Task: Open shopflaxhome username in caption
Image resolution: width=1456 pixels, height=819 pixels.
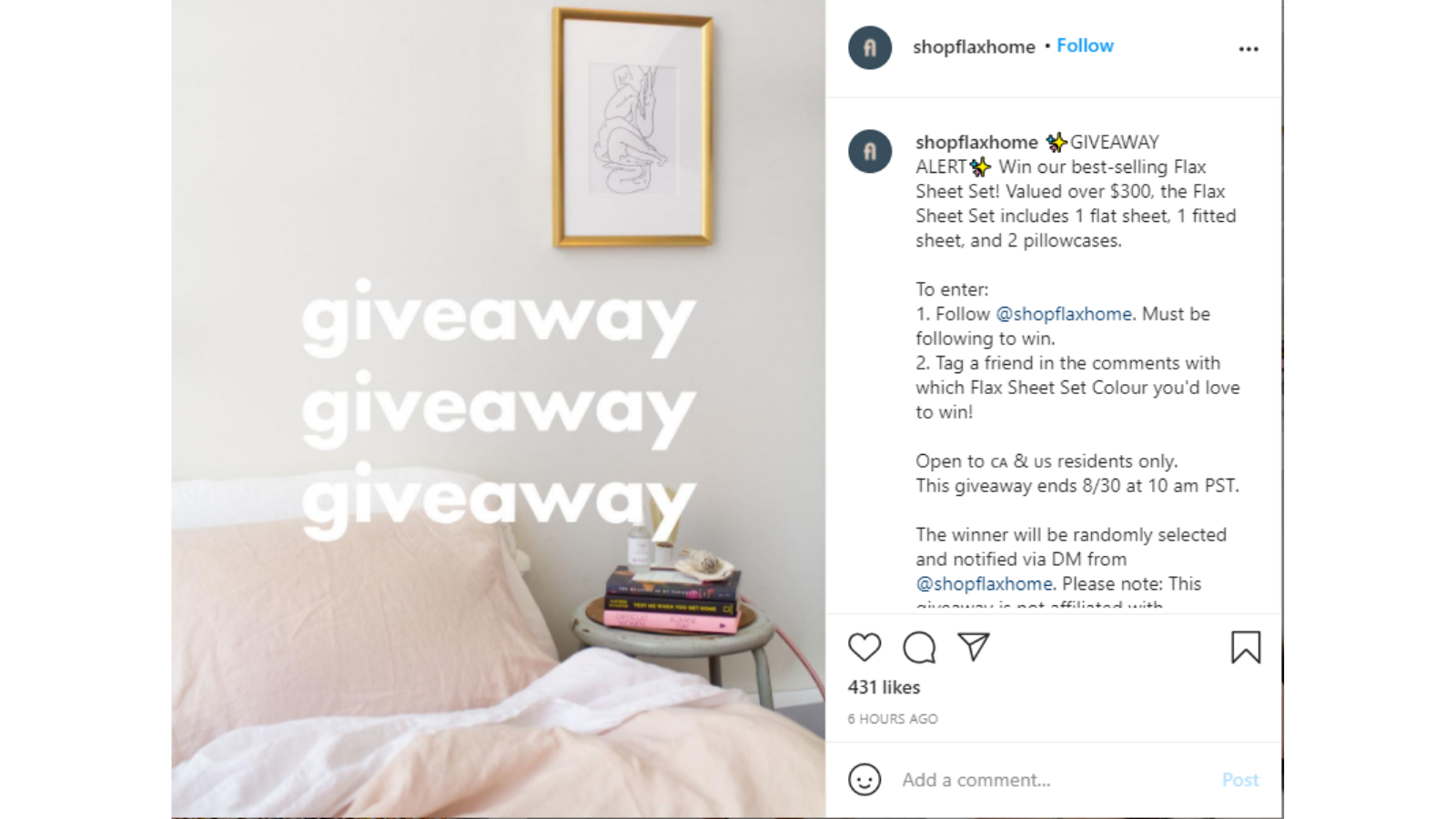Action: [976, 142]
